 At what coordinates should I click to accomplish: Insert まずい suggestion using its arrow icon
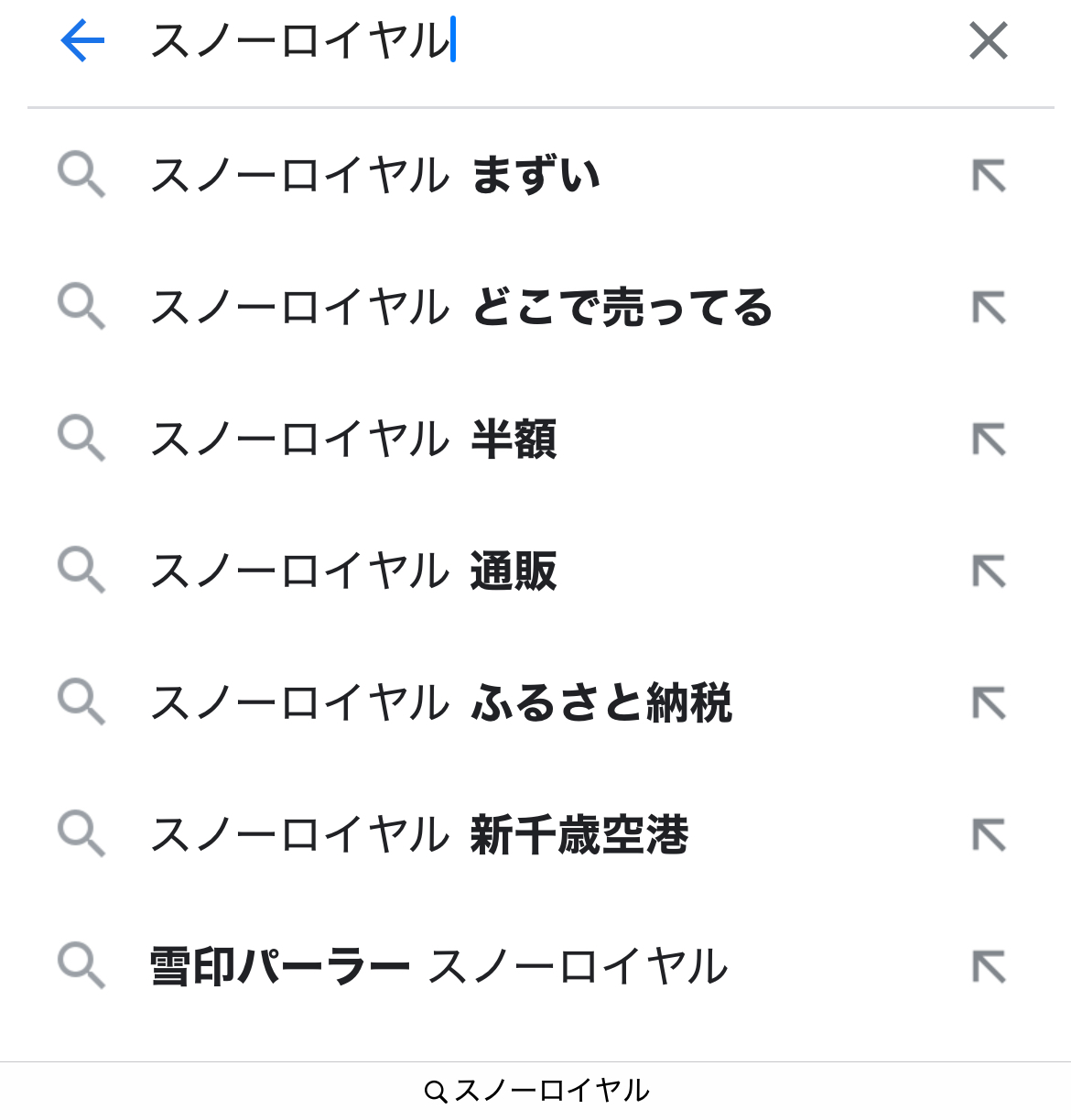pos(989,175)
